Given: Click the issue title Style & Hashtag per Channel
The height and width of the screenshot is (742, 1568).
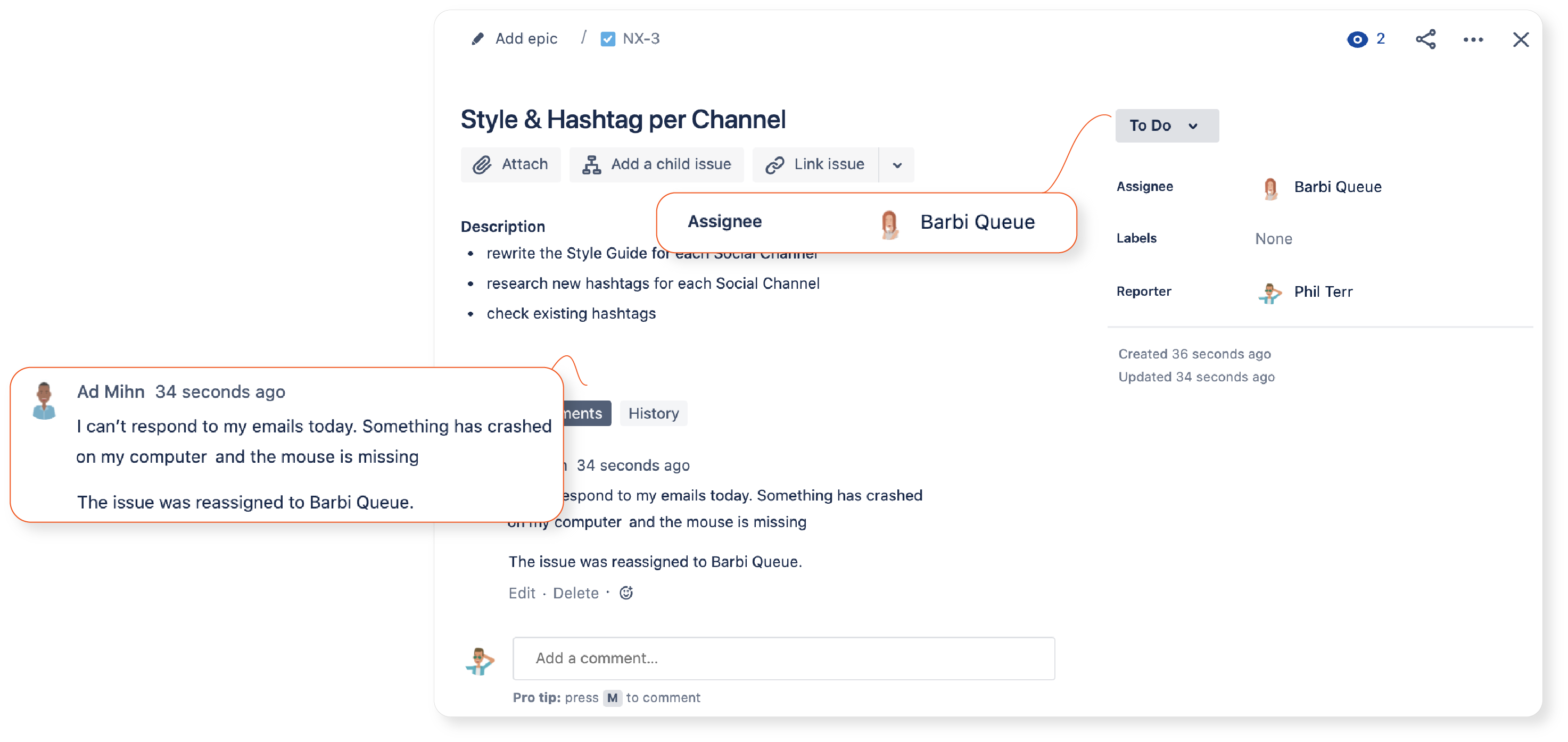Looking at the screenshot, I should pos(623,119).
